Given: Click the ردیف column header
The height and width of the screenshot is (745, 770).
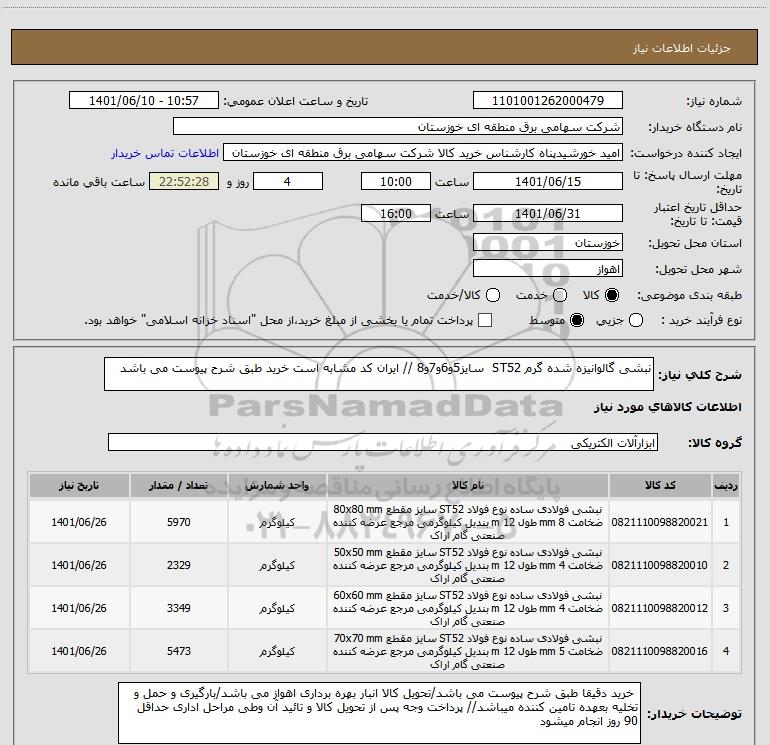Looking at the screenshot, I should (726, 486).
